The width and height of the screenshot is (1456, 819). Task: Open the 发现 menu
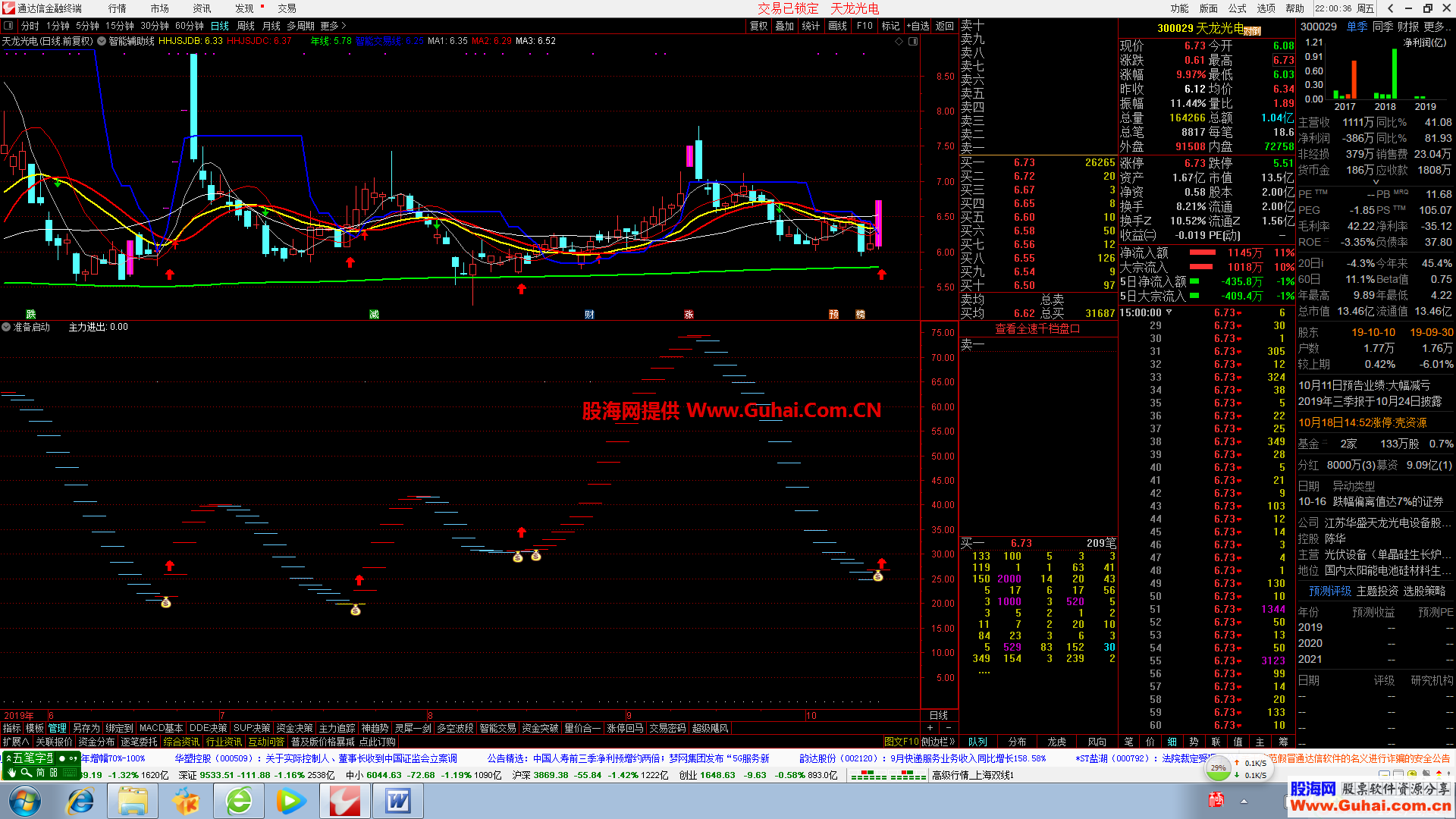pos(244,8)
